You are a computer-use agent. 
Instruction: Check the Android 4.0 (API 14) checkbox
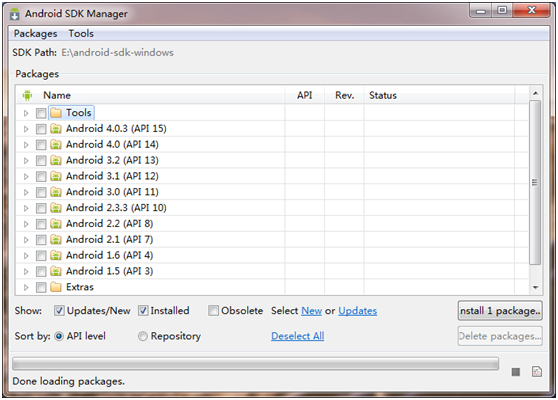[x=41, y=144]
